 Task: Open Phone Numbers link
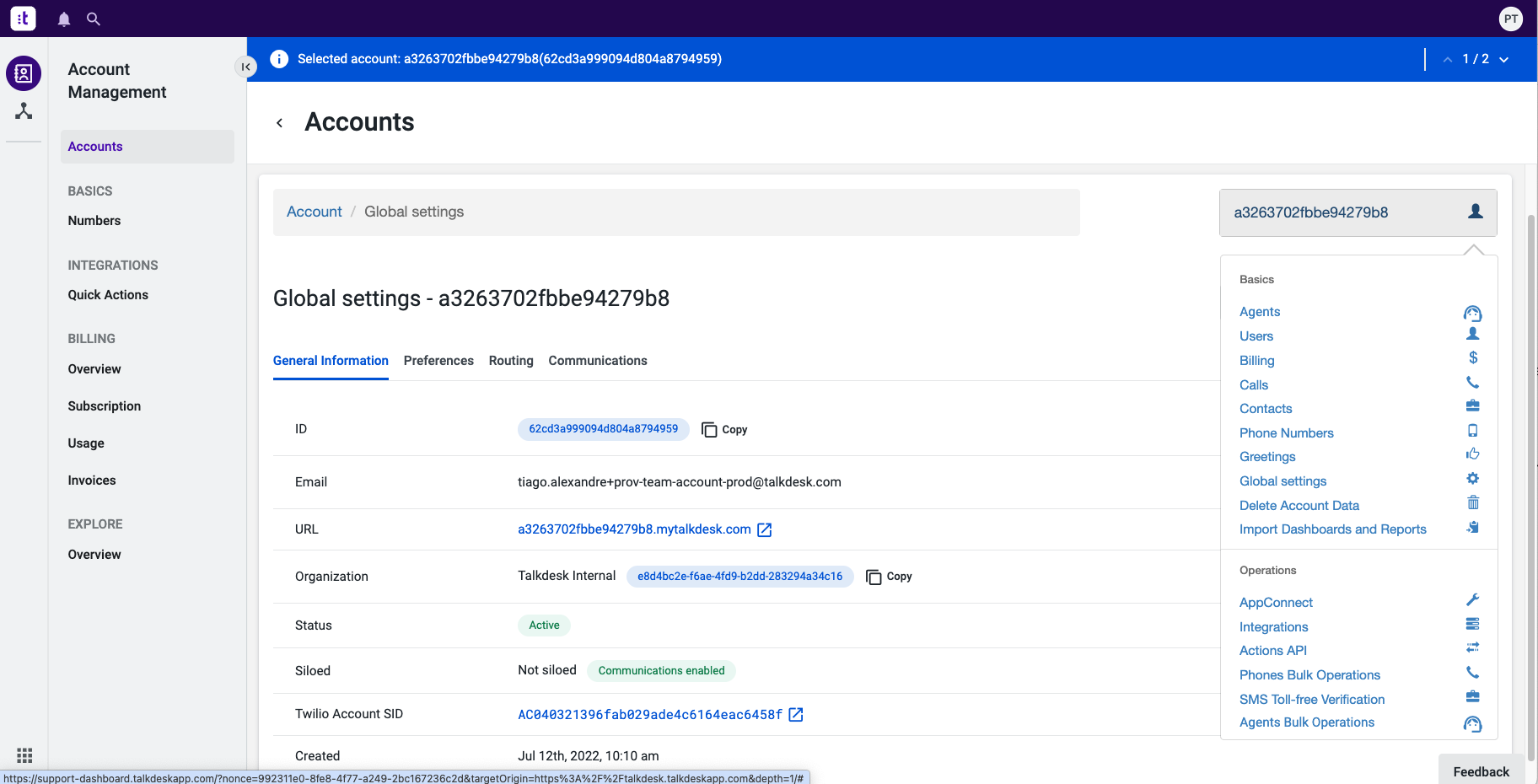pos(1287,433)
